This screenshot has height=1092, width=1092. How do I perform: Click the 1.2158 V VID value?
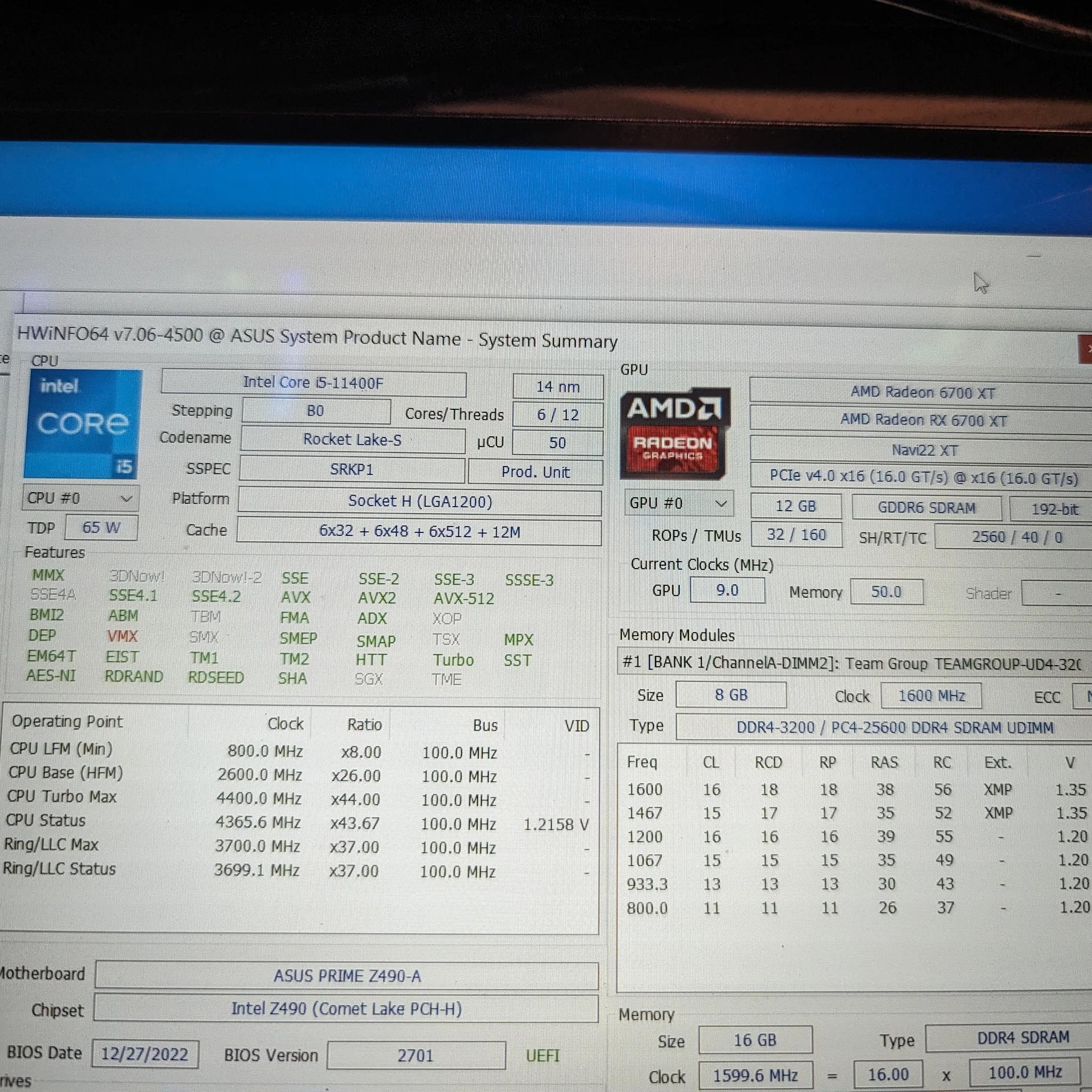pyautogui.click(x=556, y=825)
